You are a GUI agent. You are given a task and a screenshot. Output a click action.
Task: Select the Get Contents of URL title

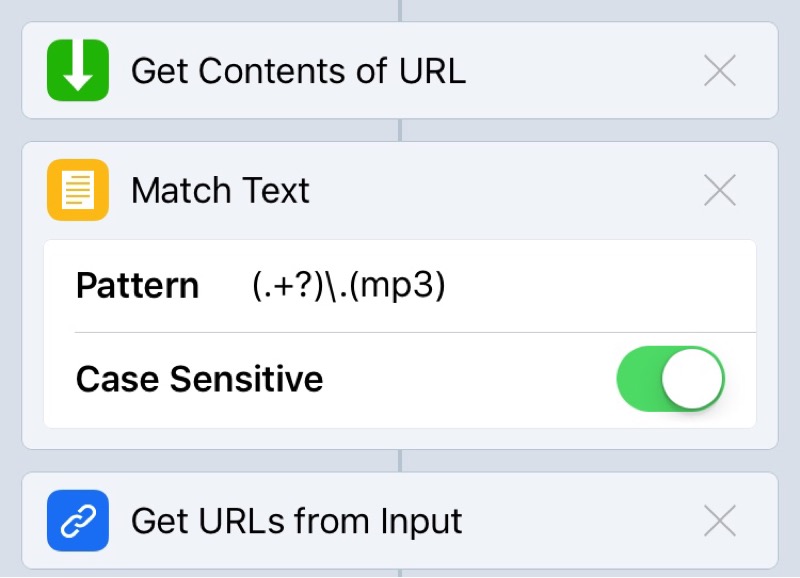click(x=298, y=70)
